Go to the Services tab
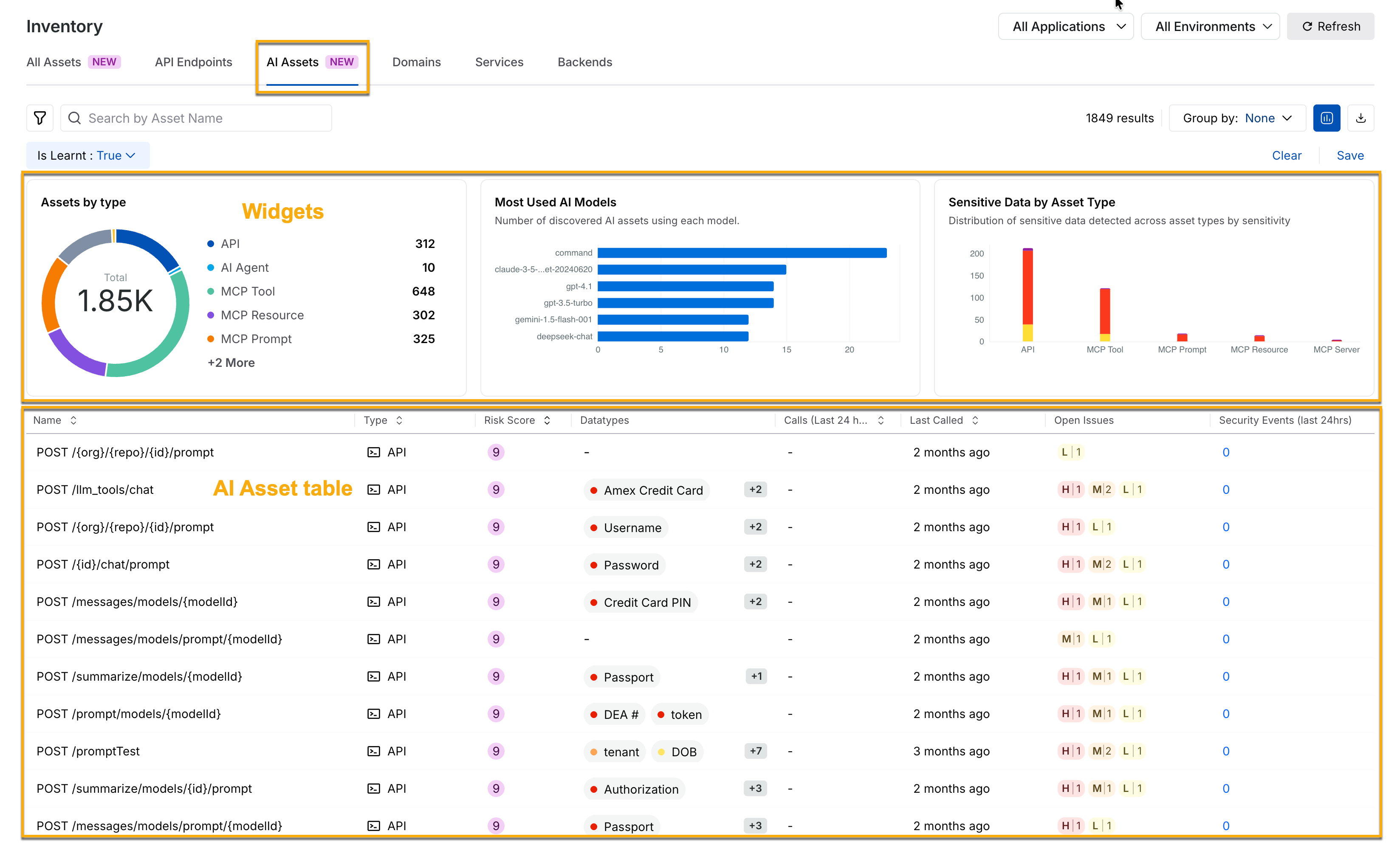Image resolution: width=1400 pixels, height=845 pixels. (x=499, y=62)
